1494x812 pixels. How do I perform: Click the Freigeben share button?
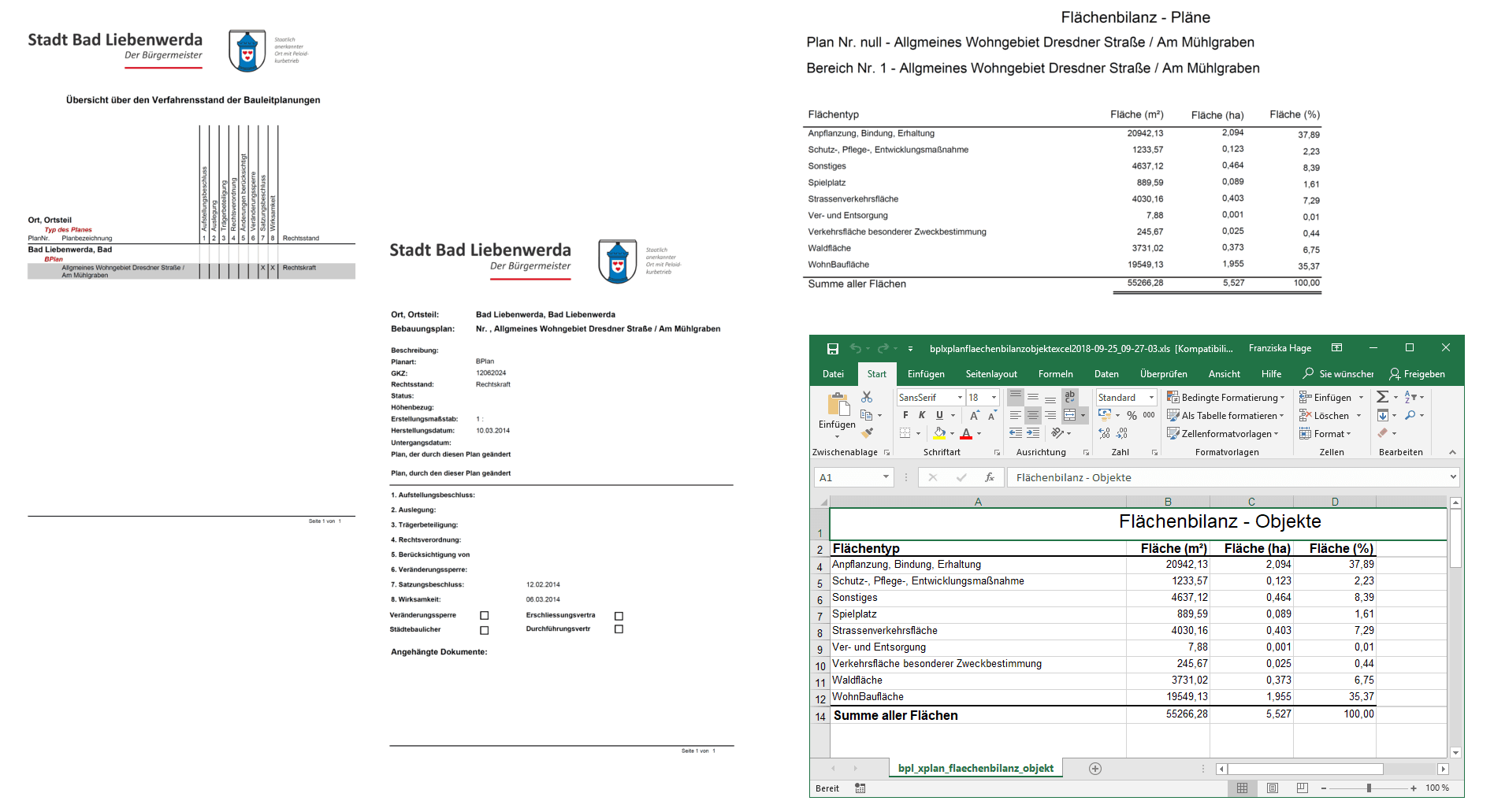click(x=1417, y=374)
